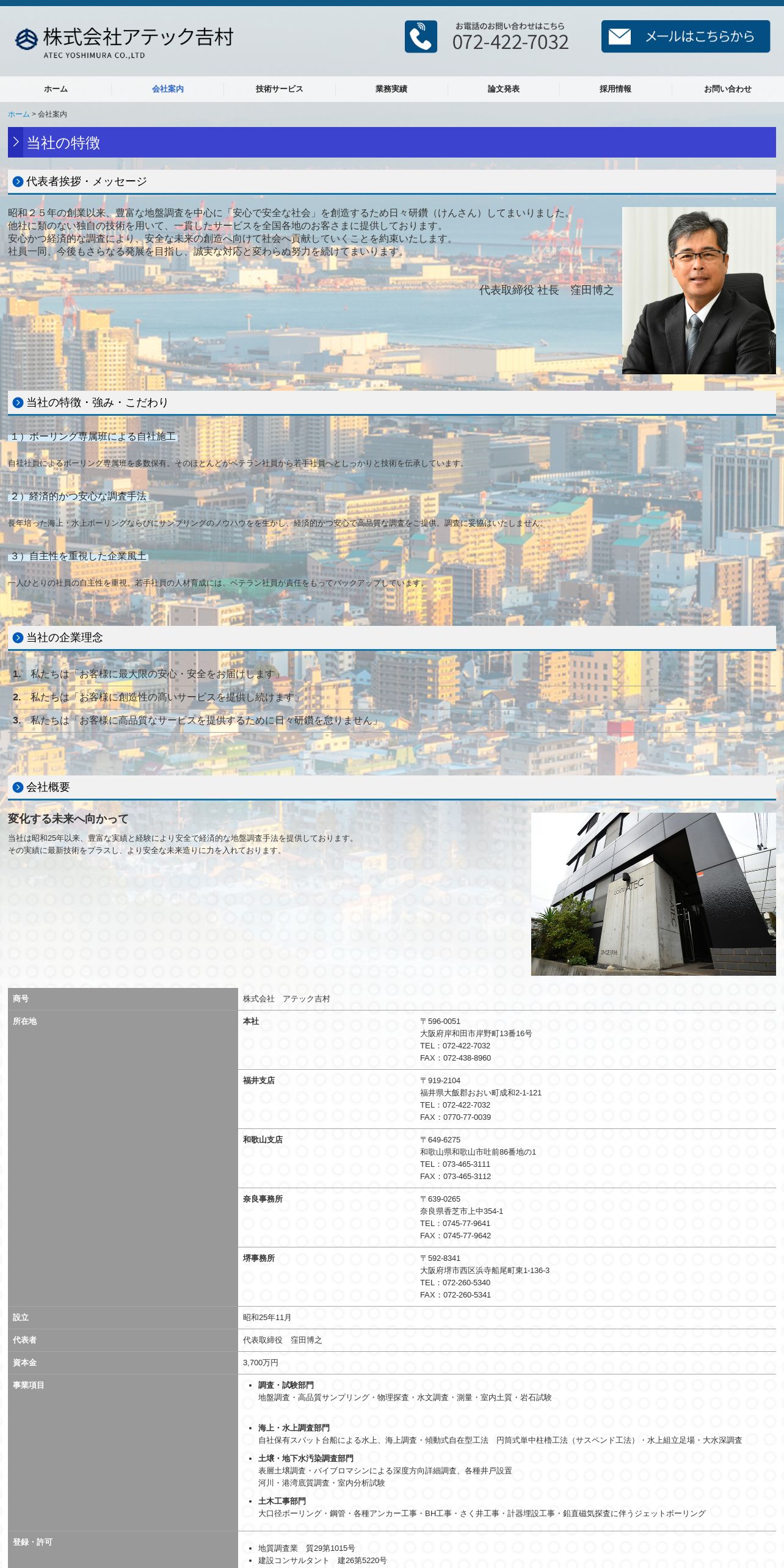This screenshot has height=1568, width=784.
Task: Click the 本社 office label
Action: 251,1021
